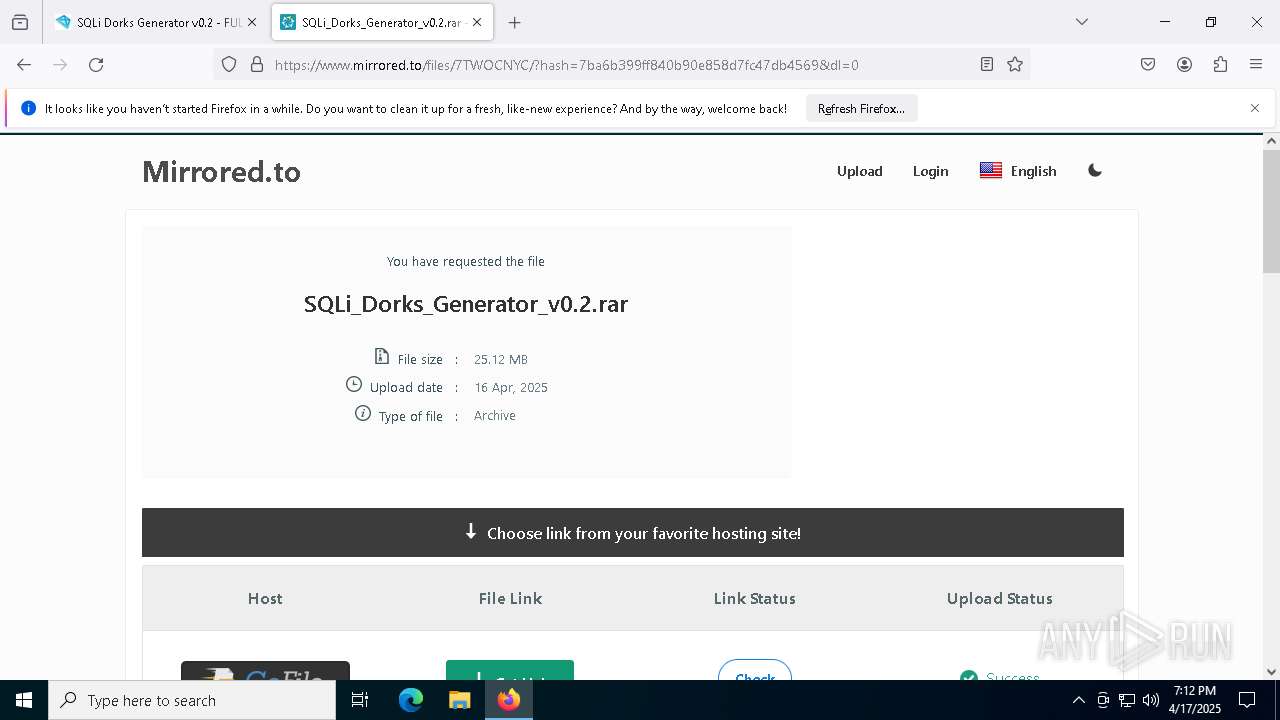1280x720 pixels.
Task: Click the Link Status column header
Action: pos(755,598)
